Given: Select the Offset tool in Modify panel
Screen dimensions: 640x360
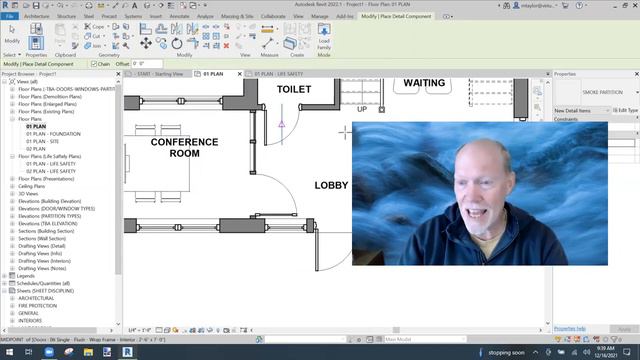Looking at the screenshot, I should tap(161, 29).
